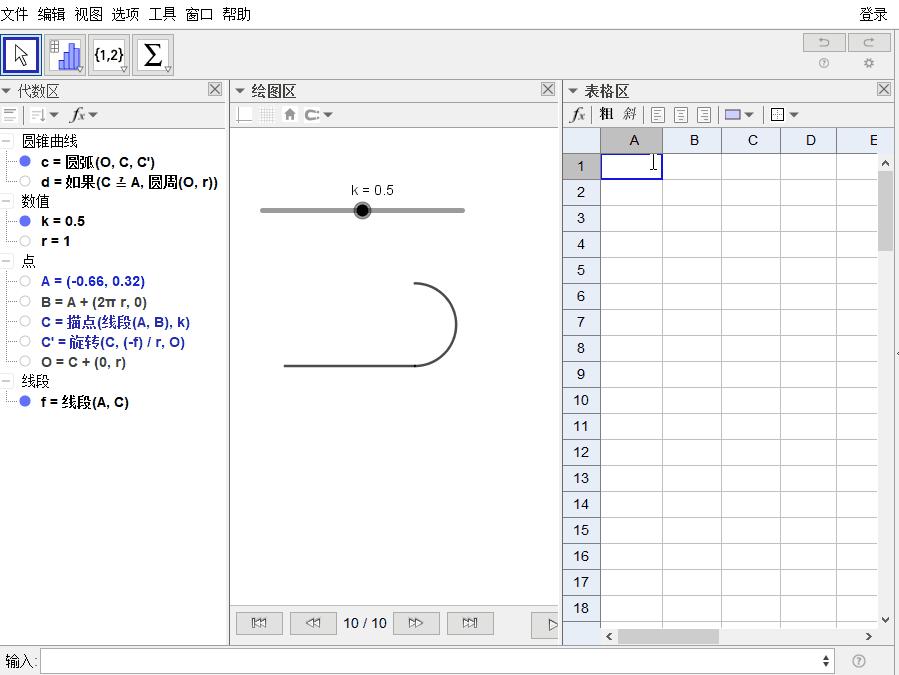This screenshot has width=899, height=675.
Task: Select the Move arrow tool
Action: [21, 55]
